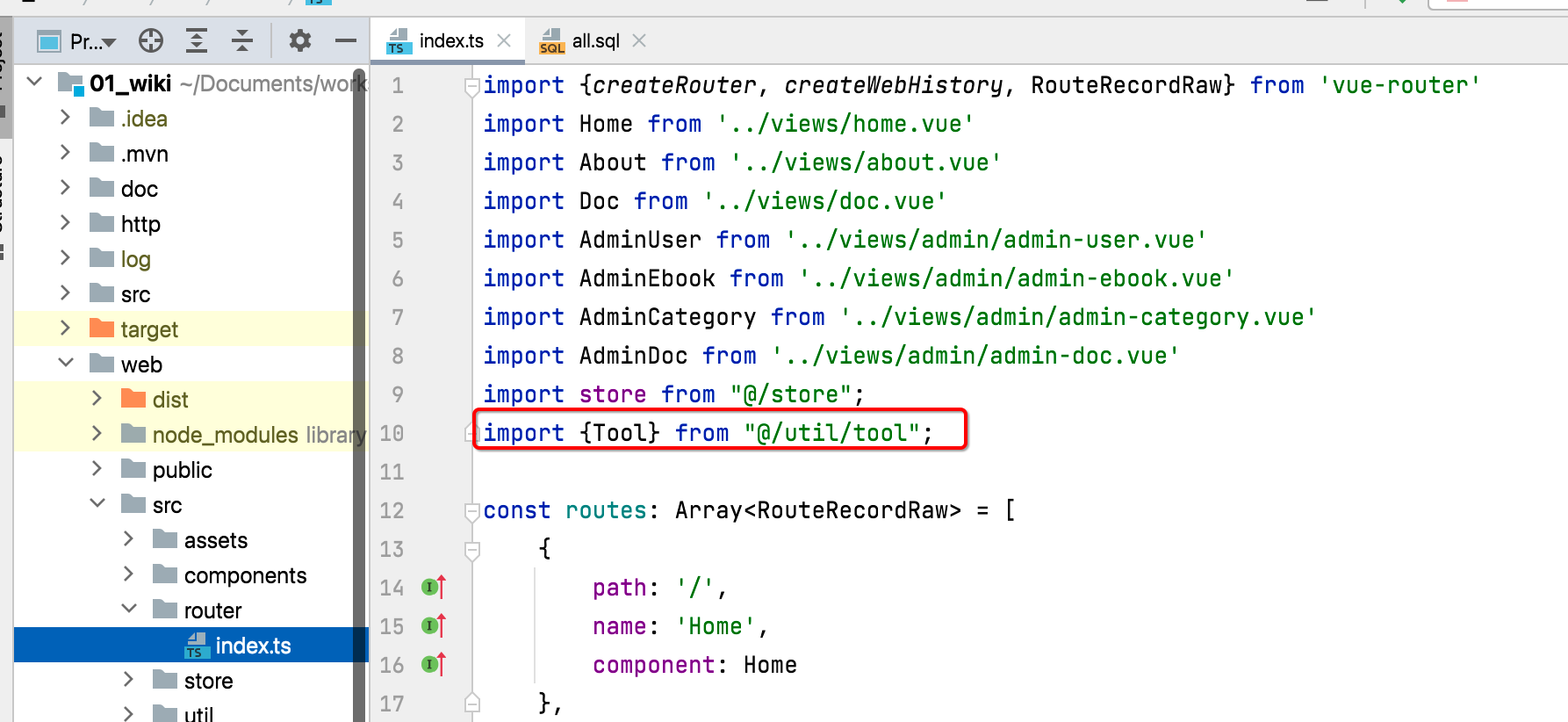The image size is (1568, 722).
Task: Expand the store folder
Action: click(x=128, y=679)
